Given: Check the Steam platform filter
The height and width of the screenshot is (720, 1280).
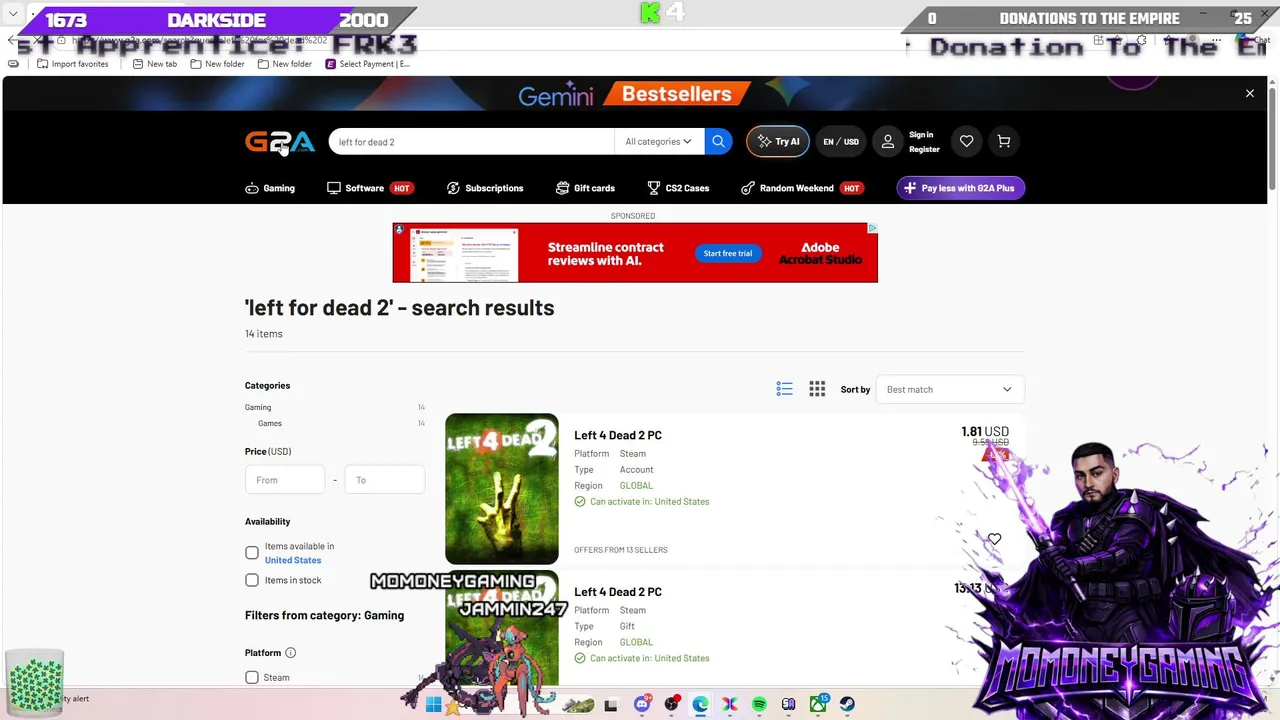Looking at the screenshot, I should click(252, 677).
